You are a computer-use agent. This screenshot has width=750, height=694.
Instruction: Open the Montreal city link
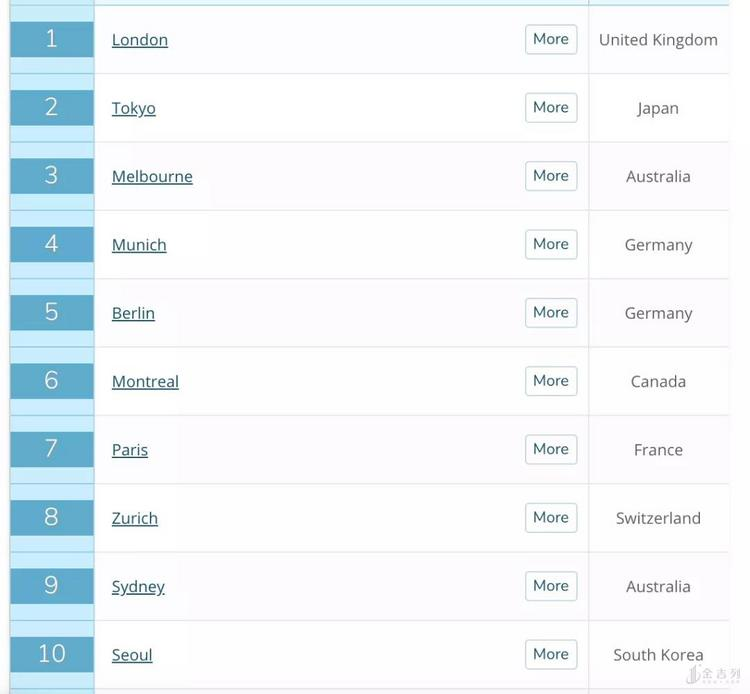(145, 381)
